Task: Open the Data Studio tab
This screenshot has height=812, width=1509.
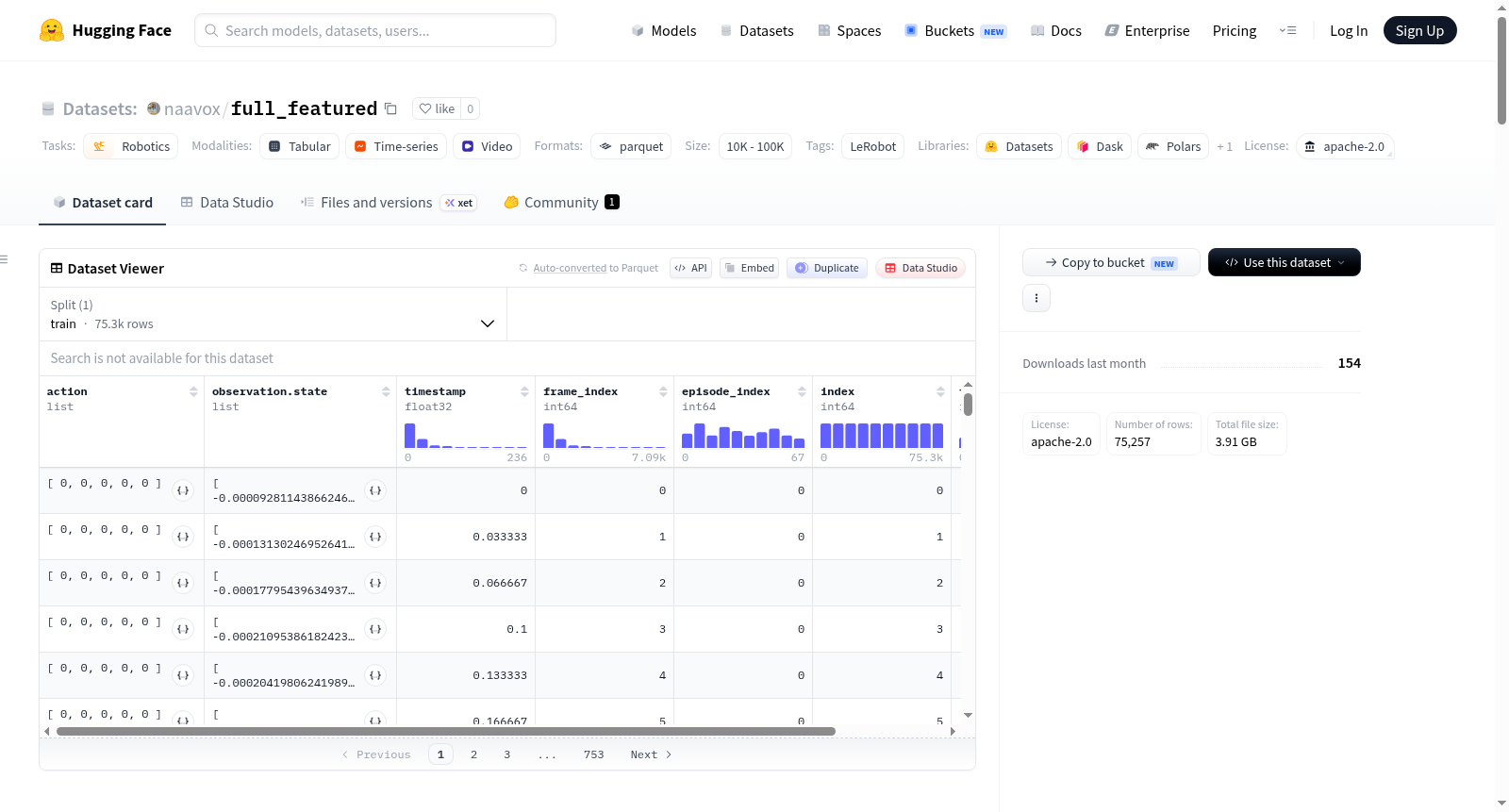Action: click(227, 203)
